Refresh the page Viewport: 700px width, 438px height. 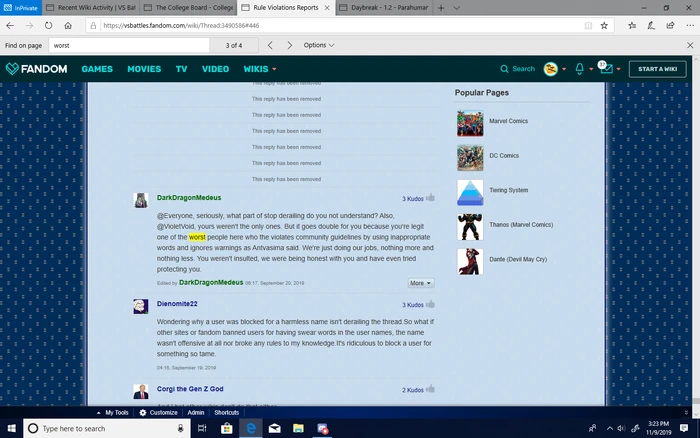[x=48, y=25]
